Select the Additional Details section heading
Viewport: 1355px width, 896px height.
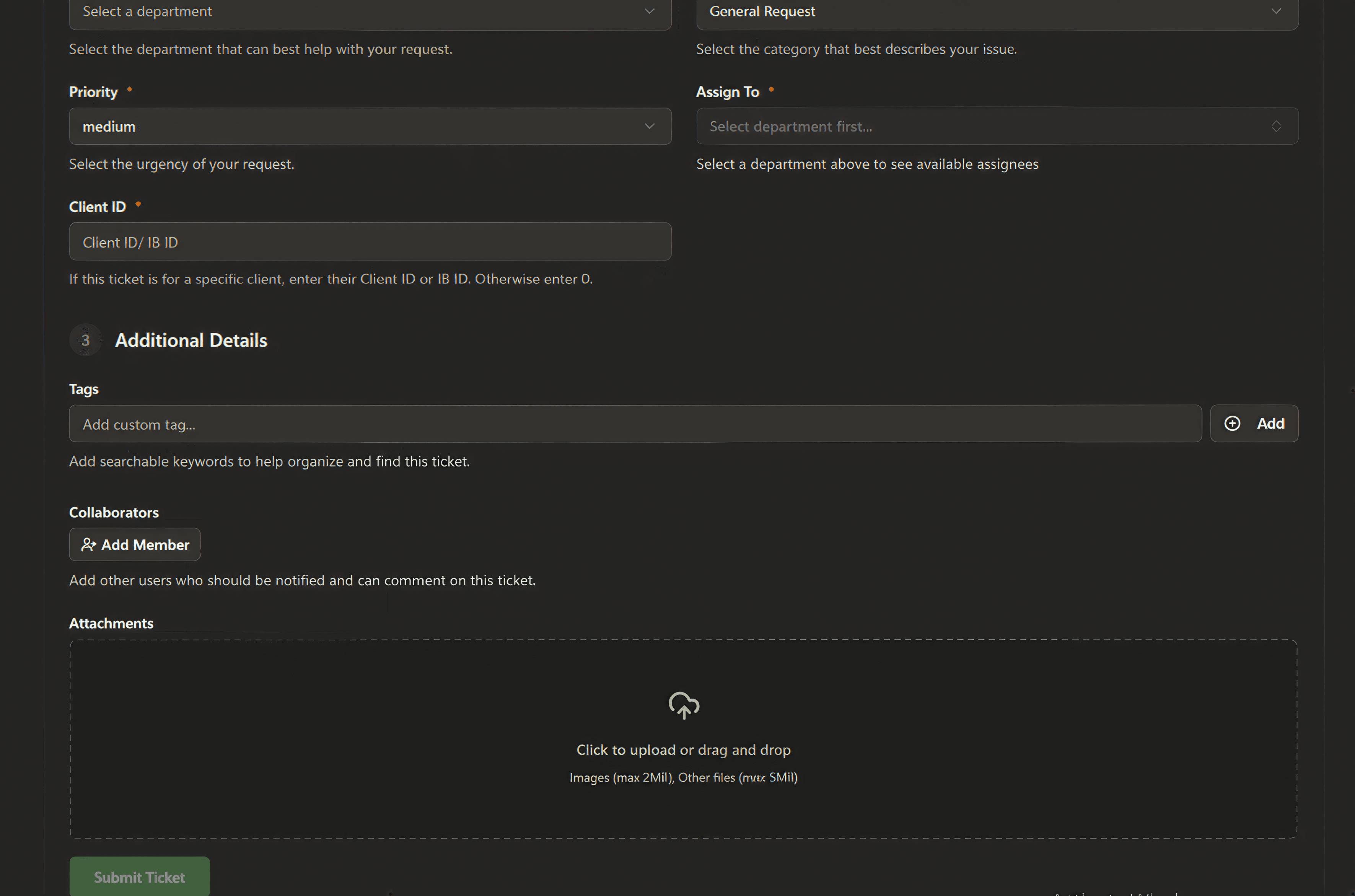pos(191,339)
